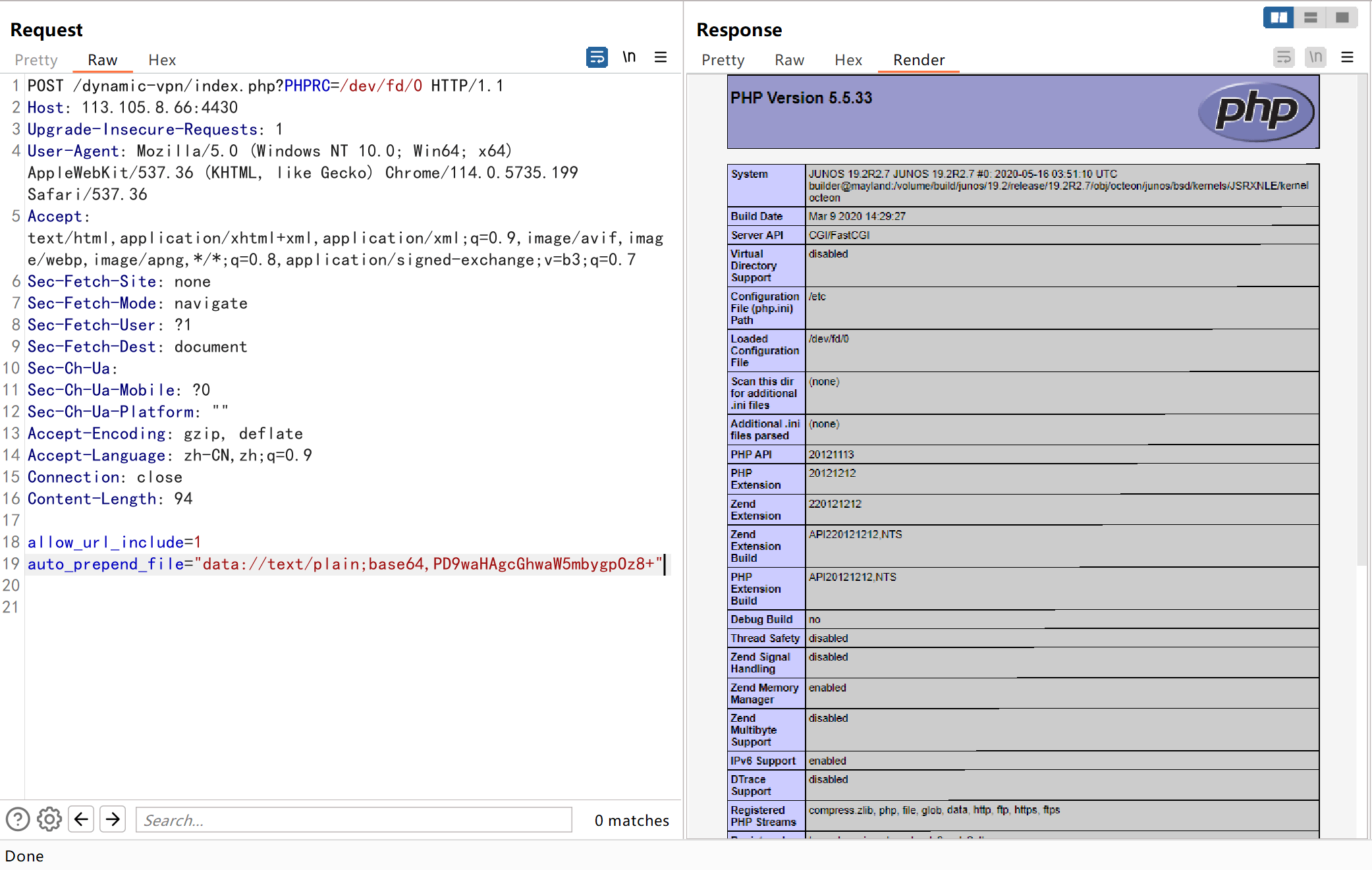Screen dimensions: 1372x870
Task: Click the PHP logo in response
Action: [x=1256, y=112]
